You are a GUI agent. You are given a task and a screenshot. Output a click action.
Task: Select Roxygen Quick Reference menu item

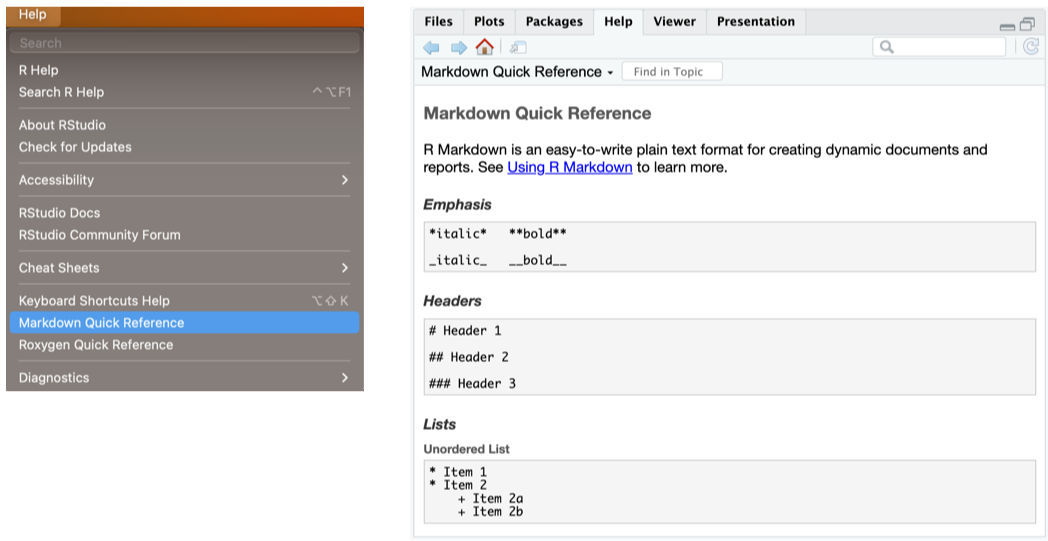point(184,344)
